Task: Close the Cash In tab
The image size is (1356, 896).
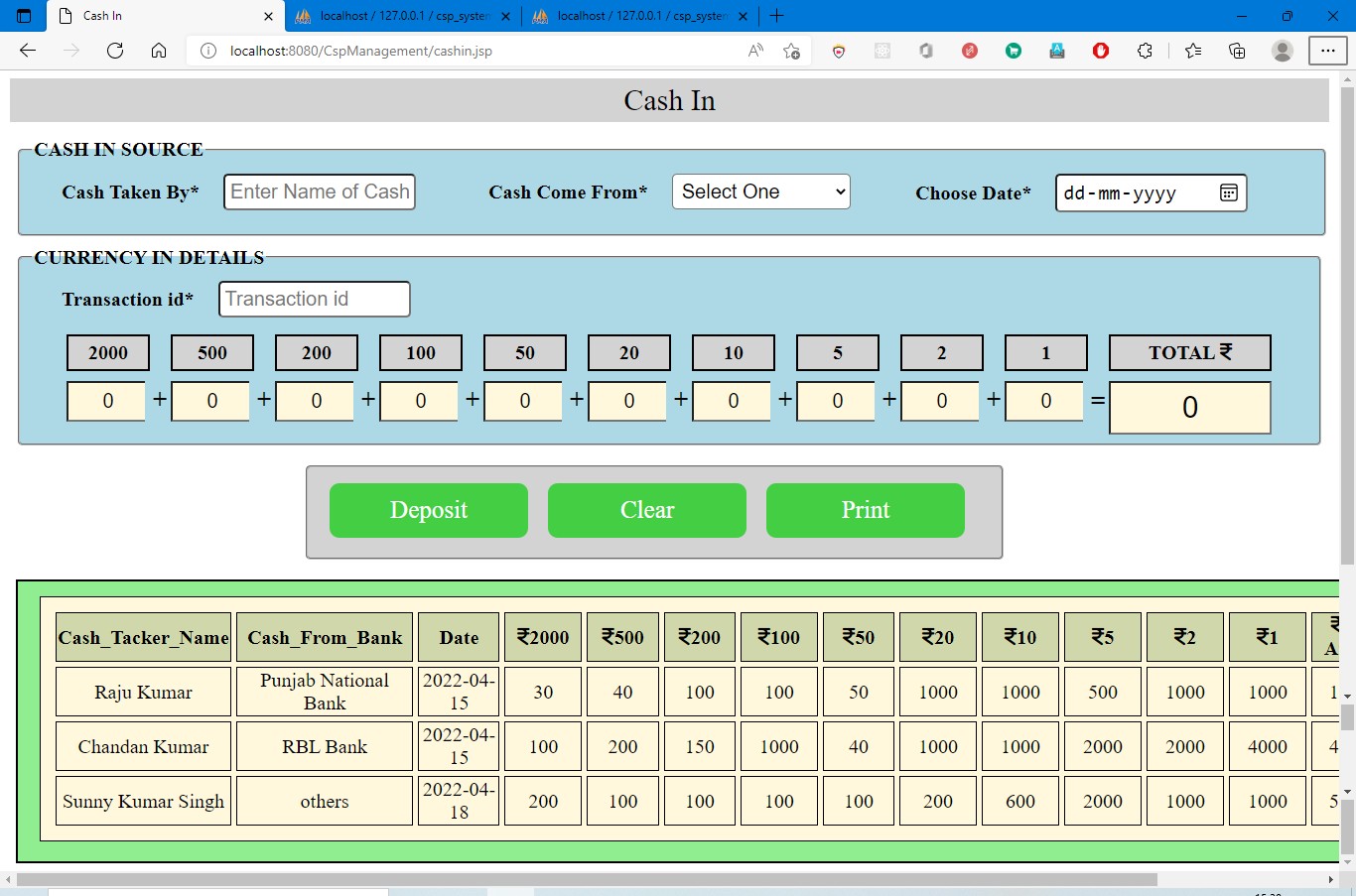Action: click(x=268, y=16)
